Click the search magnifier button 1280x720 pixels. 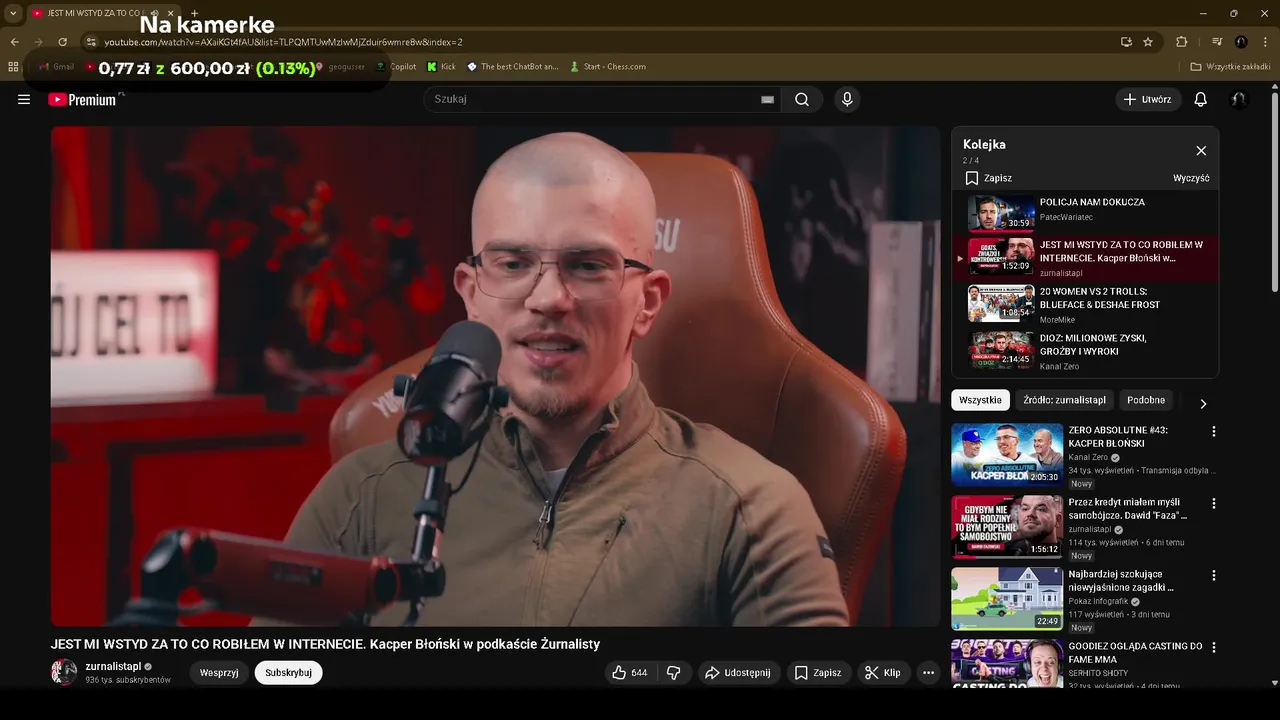(x=802, y=99)
